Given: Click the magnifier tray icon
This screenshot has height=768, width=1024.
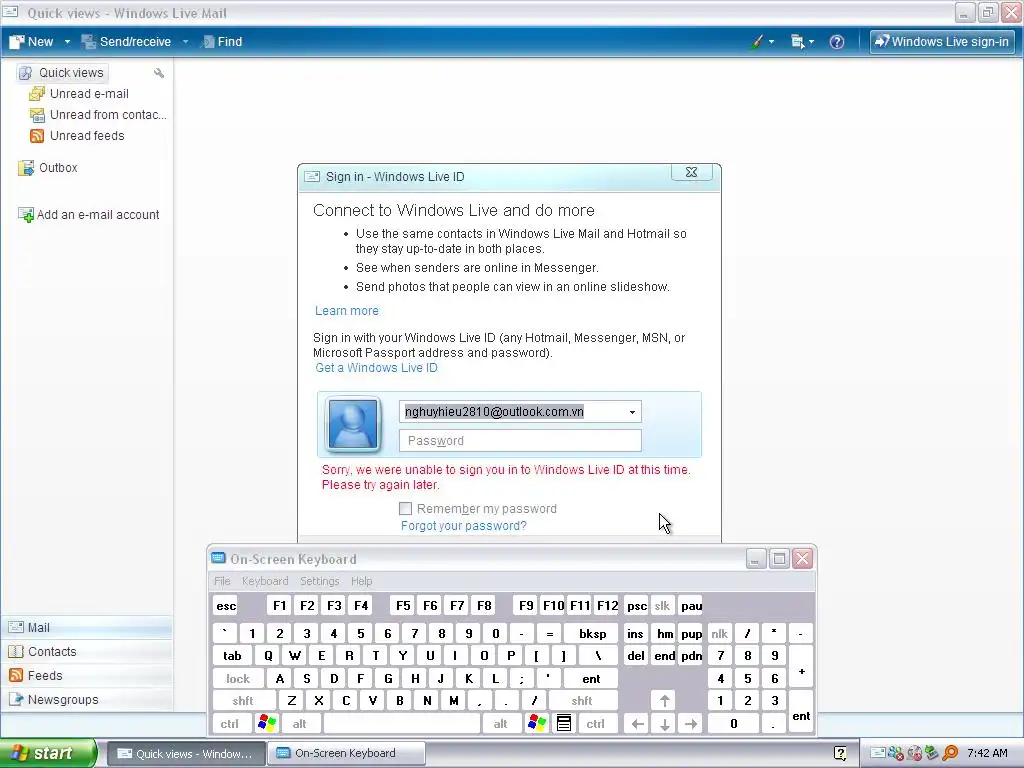Looking at the screenshot, I should click(950, 754).
